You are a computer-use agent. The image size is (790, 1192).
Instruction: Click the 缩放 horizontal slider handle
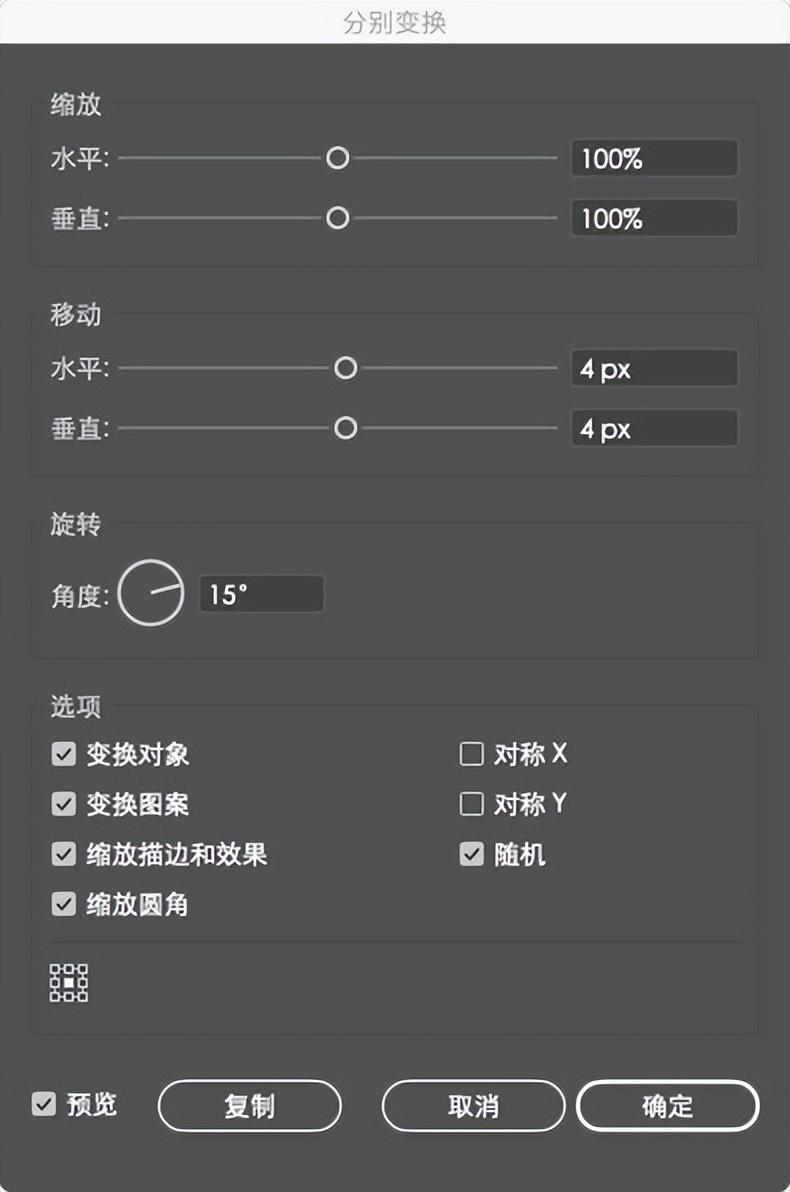tap(338, 158)
